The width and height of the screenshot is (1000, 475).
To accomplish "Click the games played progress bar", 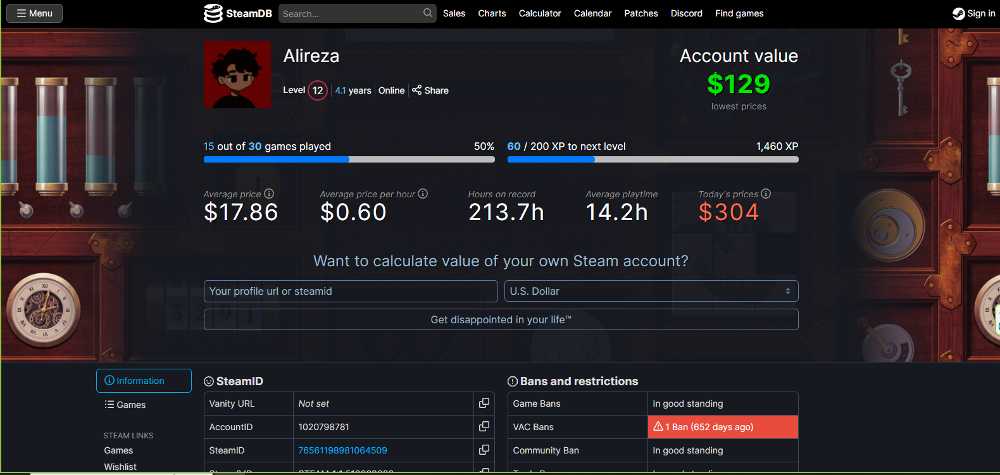I will [349, 159].
